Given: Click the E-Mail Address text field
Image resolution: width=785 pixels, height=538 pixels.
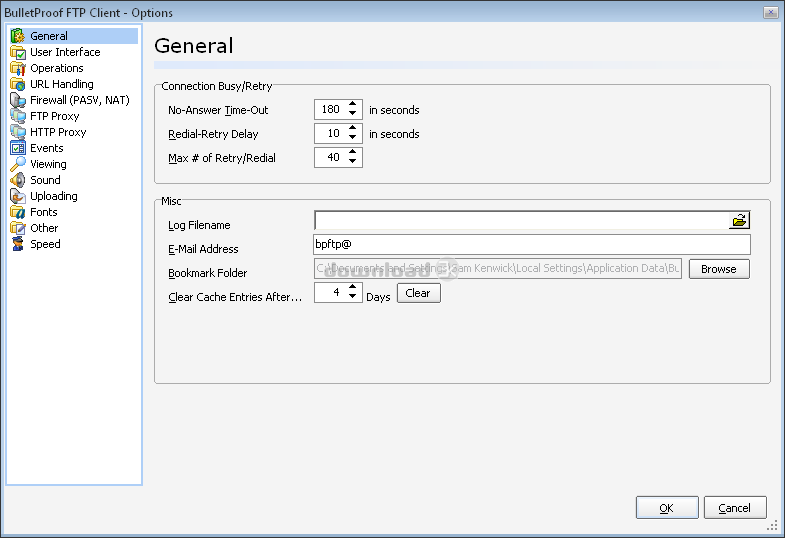Looking at the screenshot, I should (x=532, y=244).
